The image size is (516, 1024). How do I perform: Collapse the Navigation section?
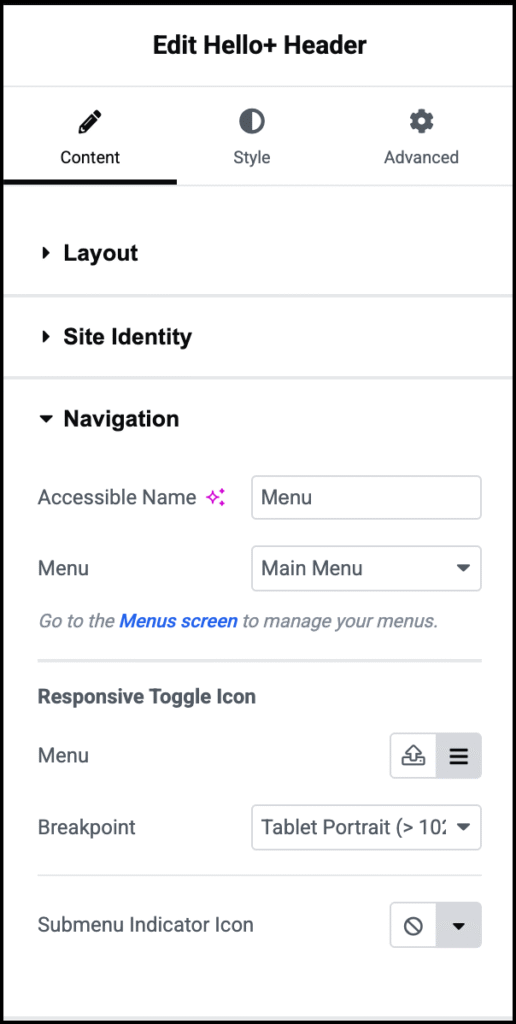[258, 419]
